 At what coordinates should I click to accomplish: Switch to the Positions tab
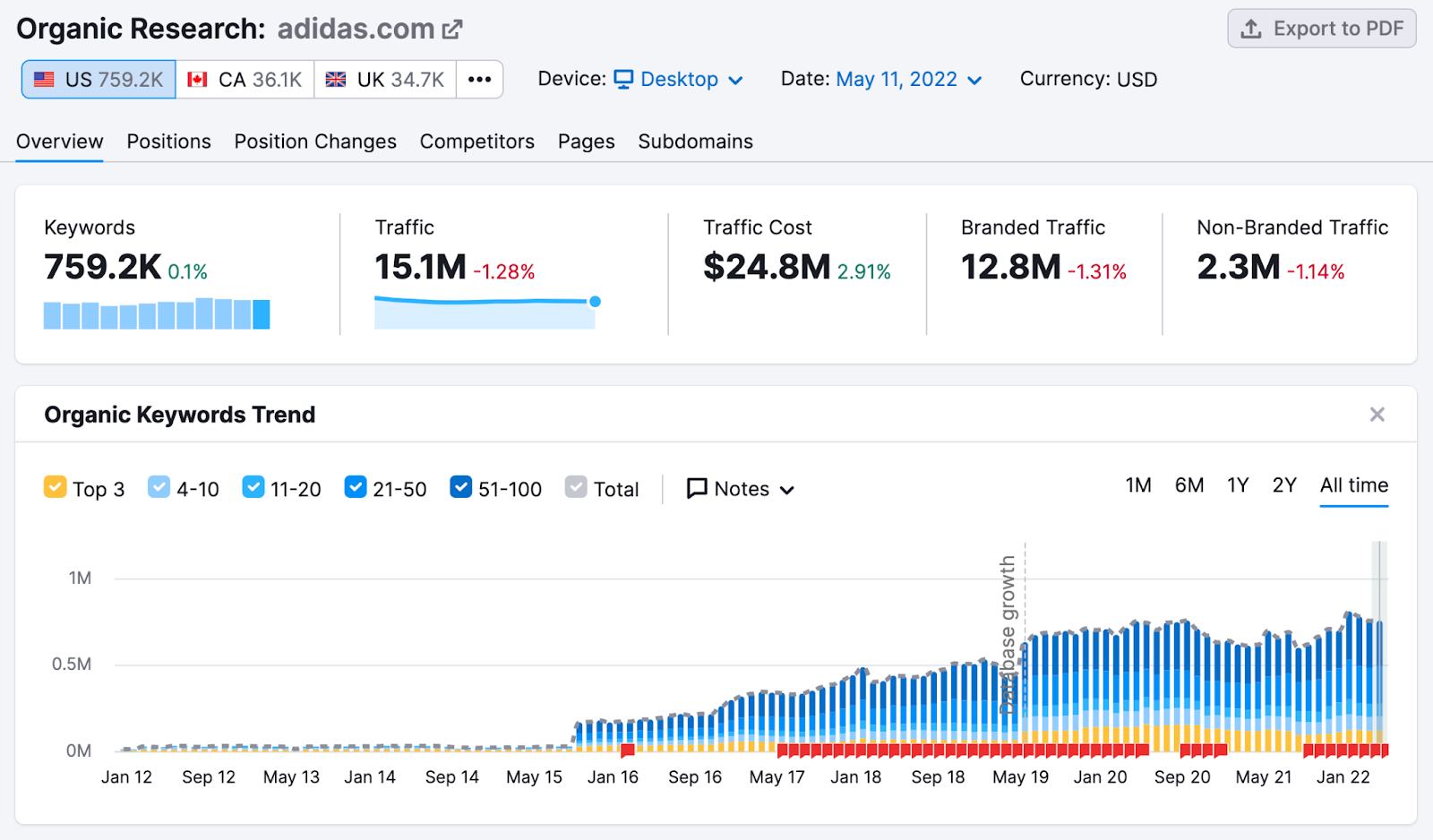pos(168,141)
